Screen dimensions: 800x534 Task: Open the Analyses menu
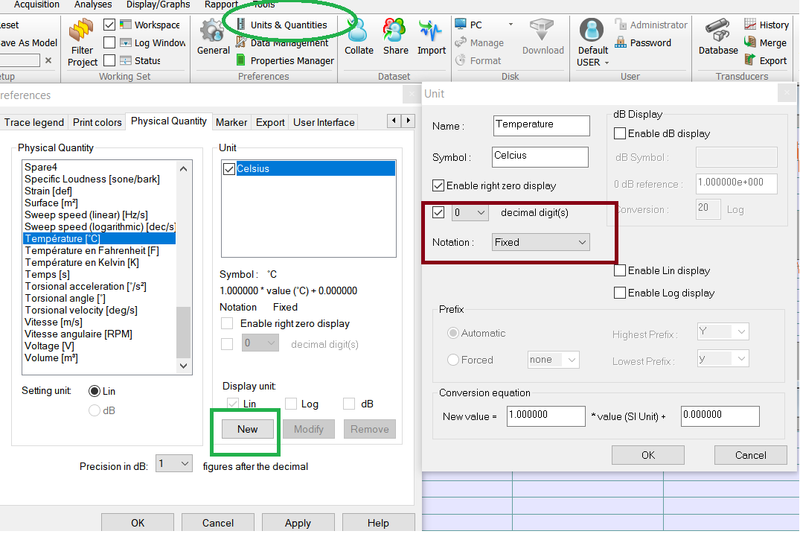click(93, 5)
